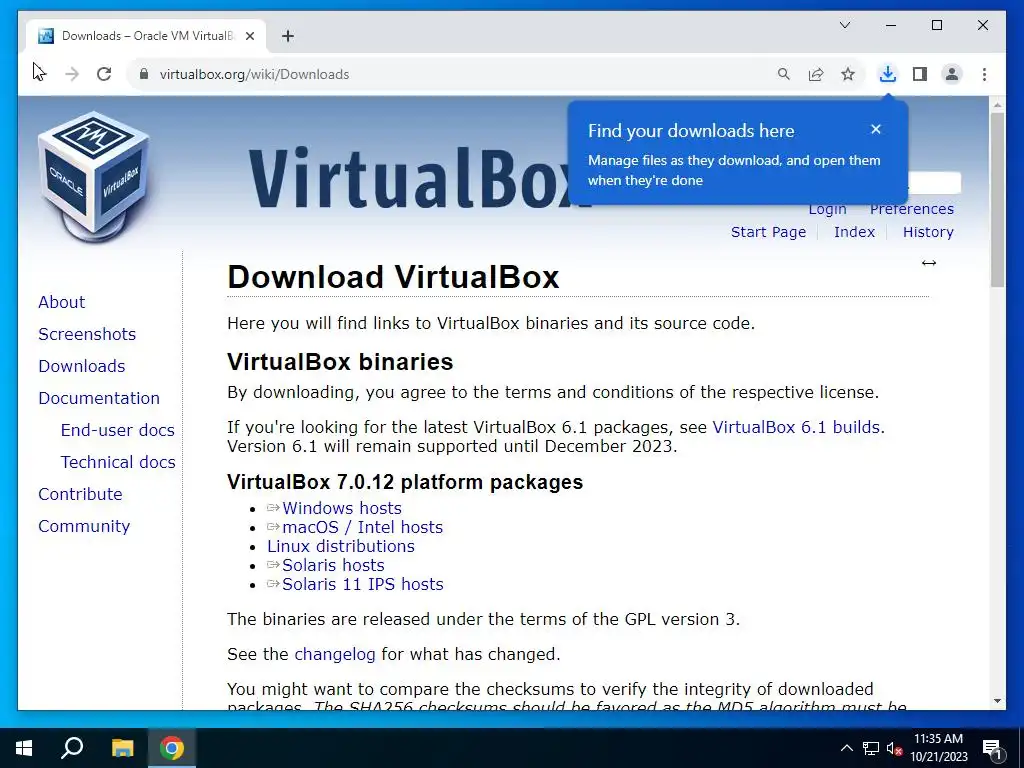The width and height of the screenshot is (1024, 768).
Task: Open the Community sidebar link
Action: [x=84, y=526]
